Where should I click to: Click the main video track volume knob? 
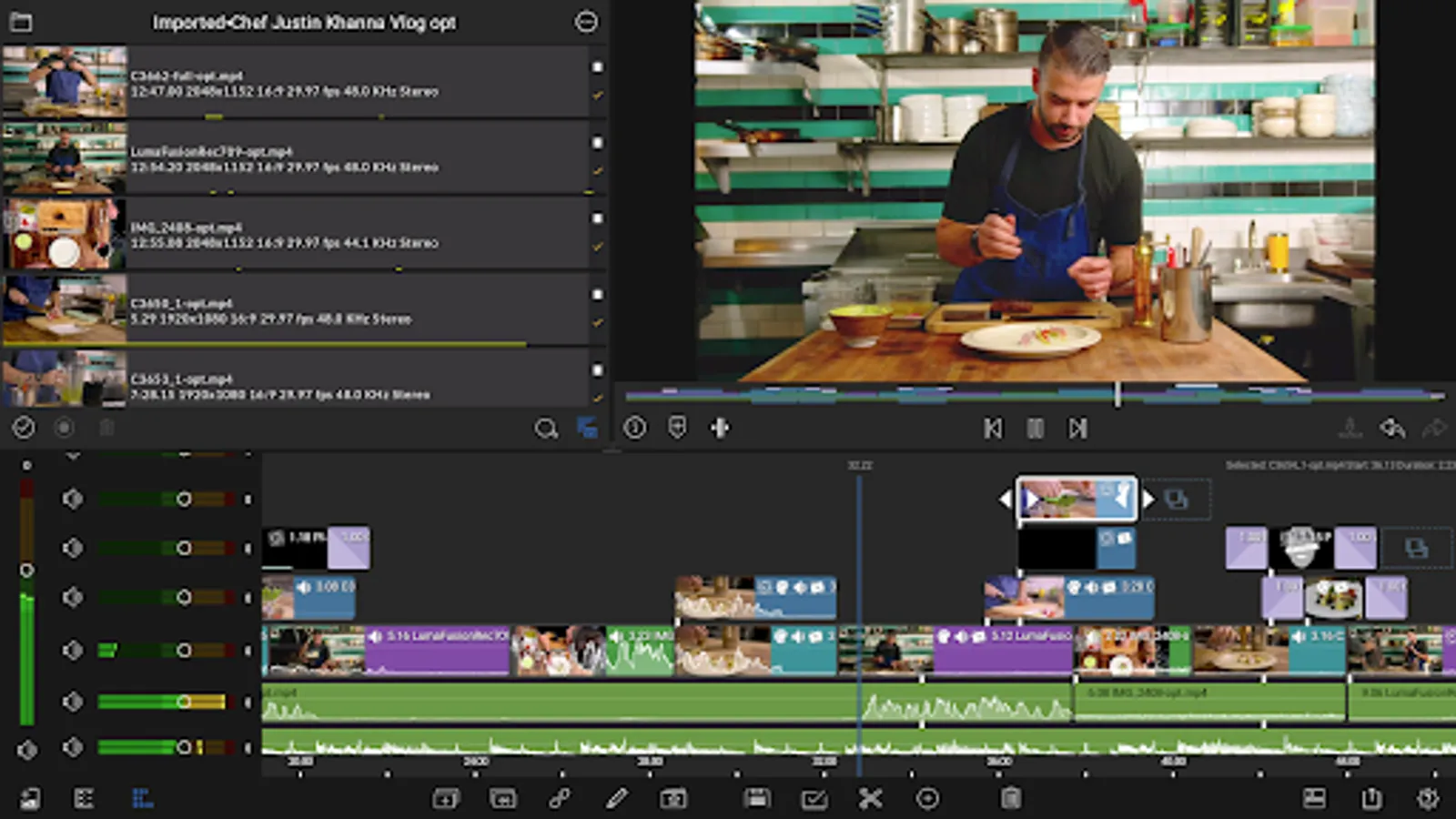tap(184, 650)
